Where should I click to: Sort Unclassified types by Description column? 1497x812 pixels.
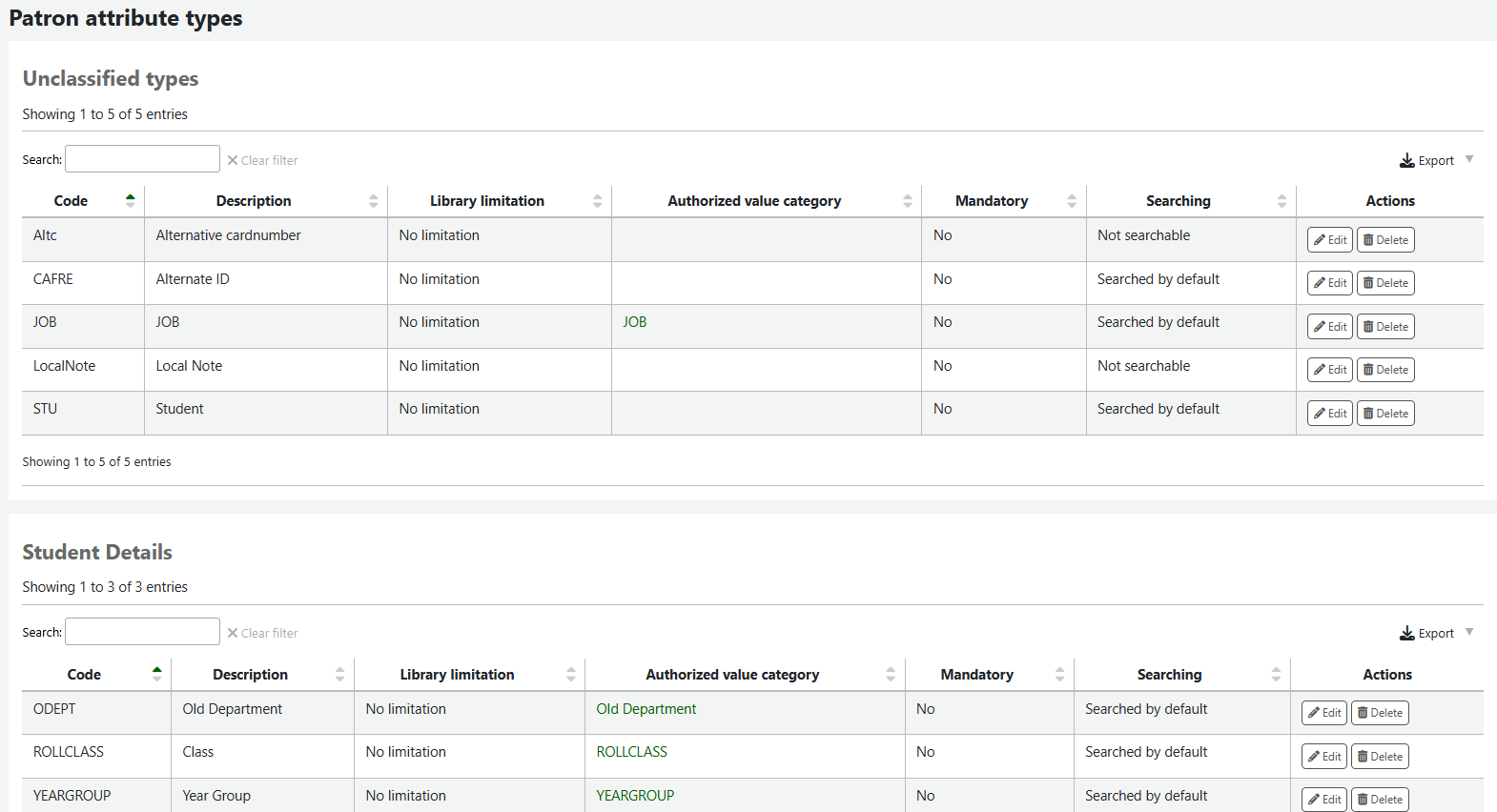[254, 201]
